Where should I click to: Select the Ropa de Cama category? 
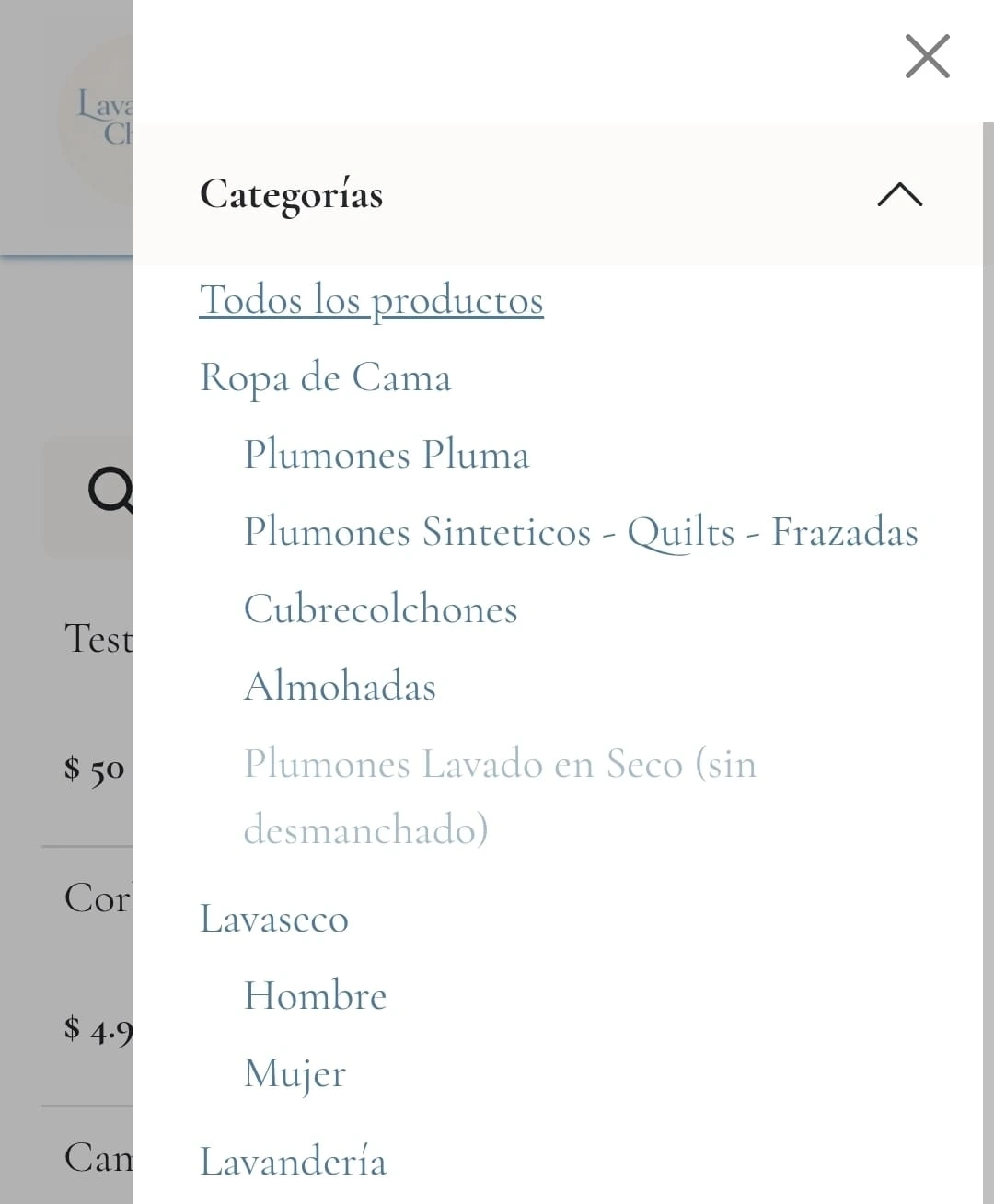coord(326,377)
